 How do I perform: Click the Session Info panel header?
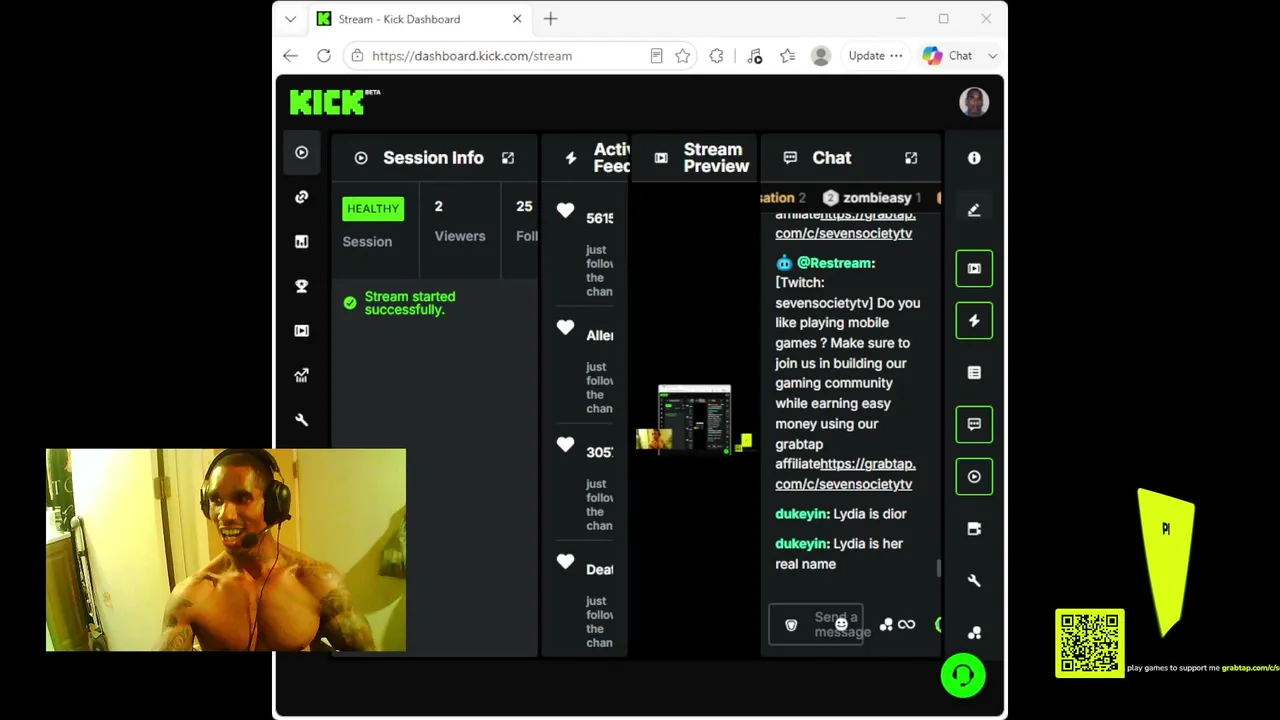(433, 158)
